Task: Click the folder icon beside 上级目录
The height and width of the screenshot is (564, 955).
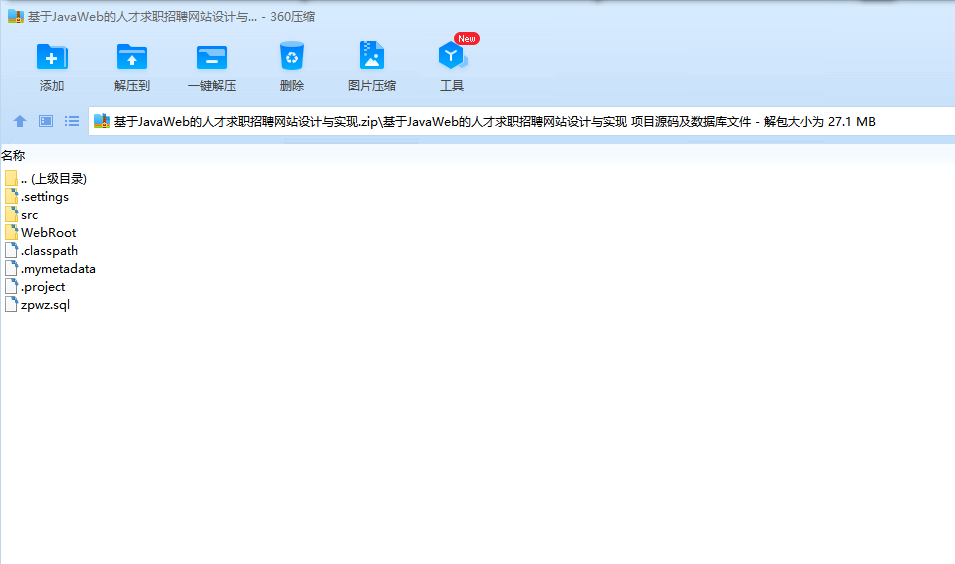Action: pyautogui.click(x=11, y=178)
